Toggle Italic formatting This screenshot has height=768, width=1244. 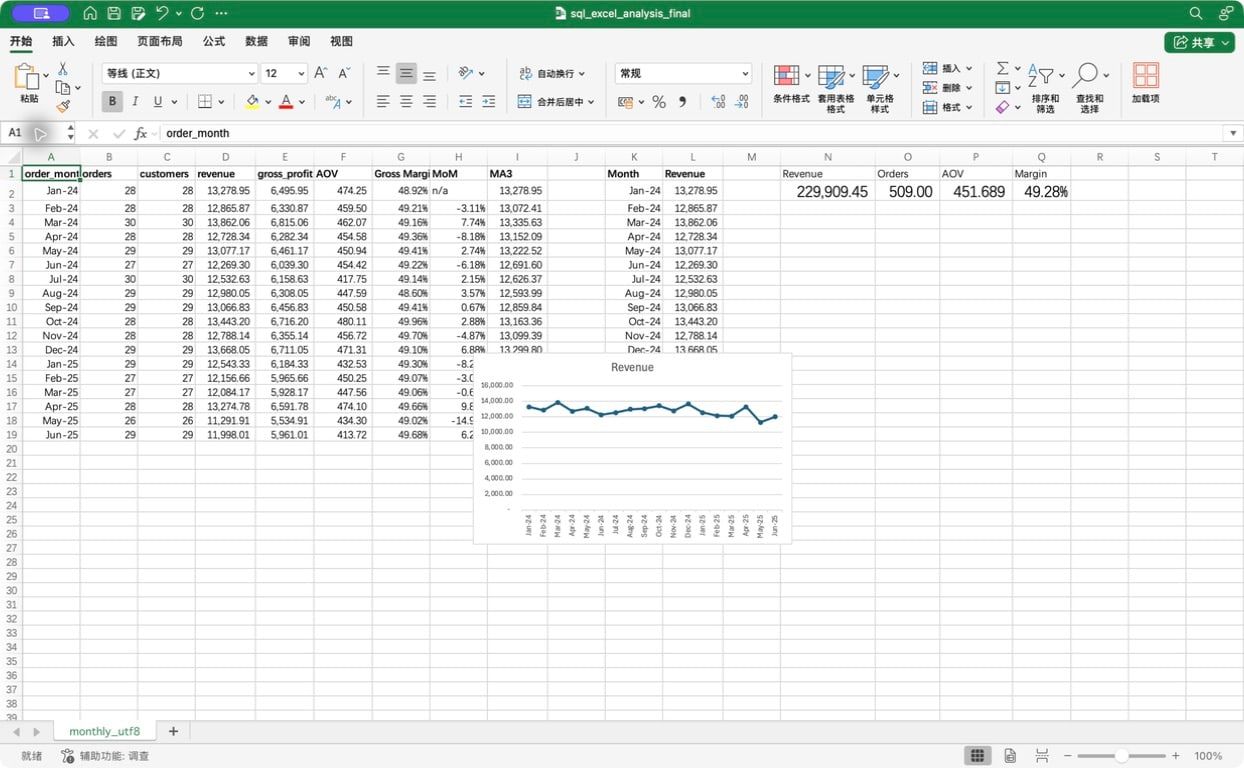135,102
